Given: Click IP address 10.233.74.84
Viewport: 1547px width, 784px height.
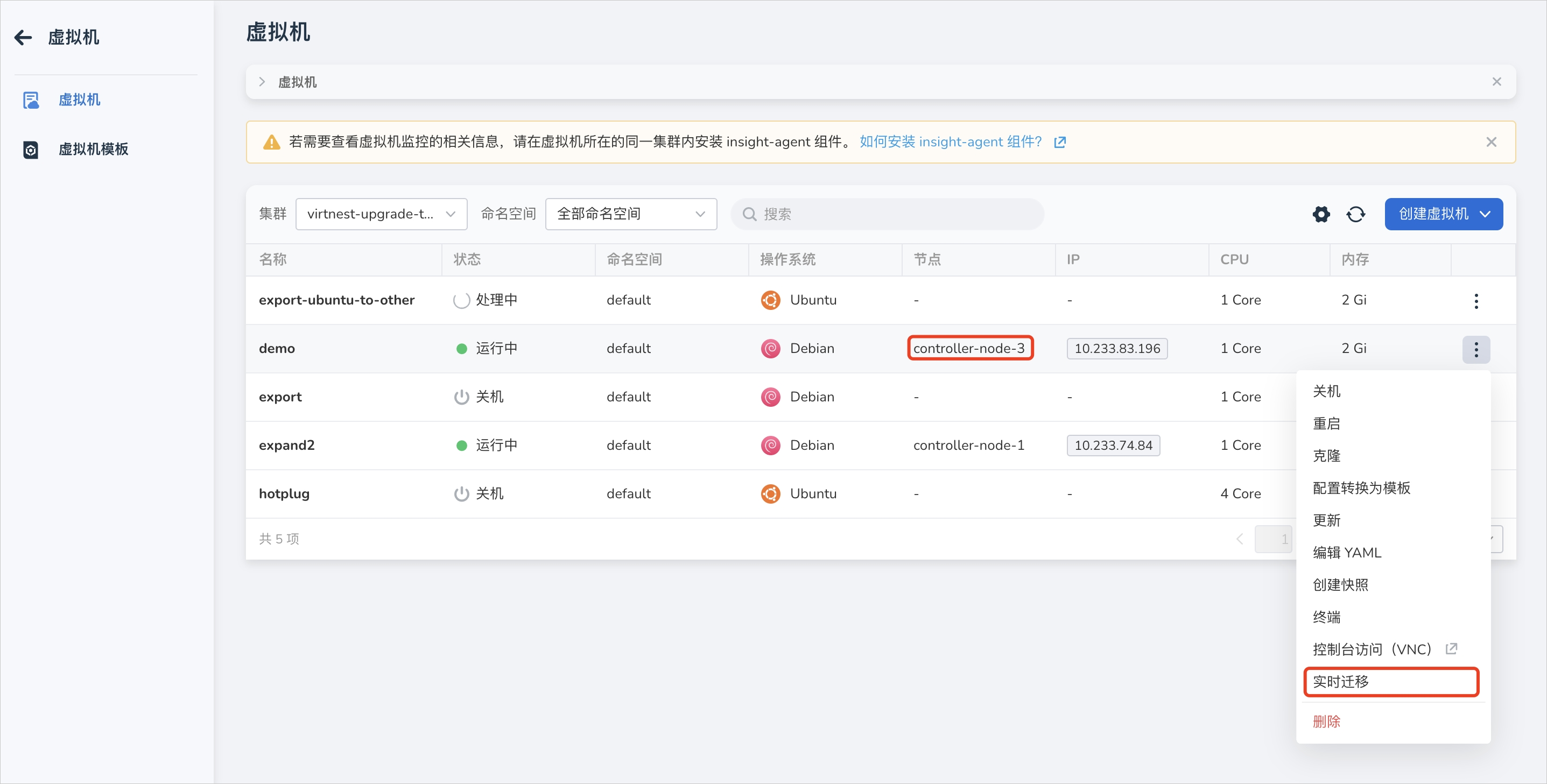Looking at the screenshot, I should (1113, 446).
